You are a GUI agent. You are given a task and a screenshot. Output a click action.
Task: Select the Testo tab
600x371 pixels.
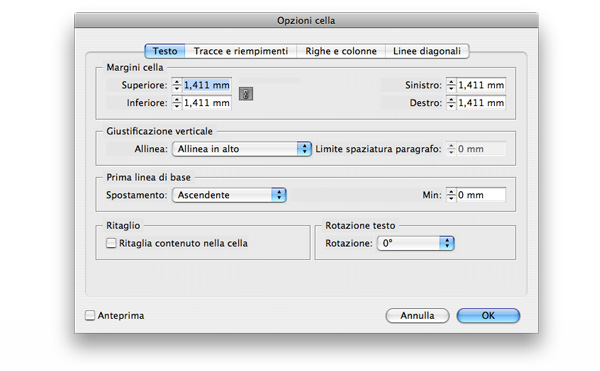tap(165, 51)
